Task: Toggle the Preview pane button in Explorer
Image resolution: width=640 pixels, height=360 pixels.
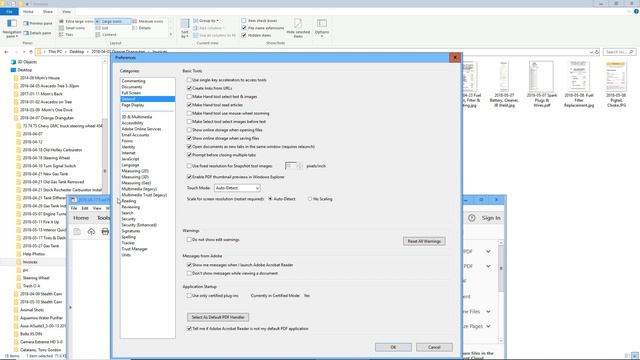Action: tap(38, 23)
